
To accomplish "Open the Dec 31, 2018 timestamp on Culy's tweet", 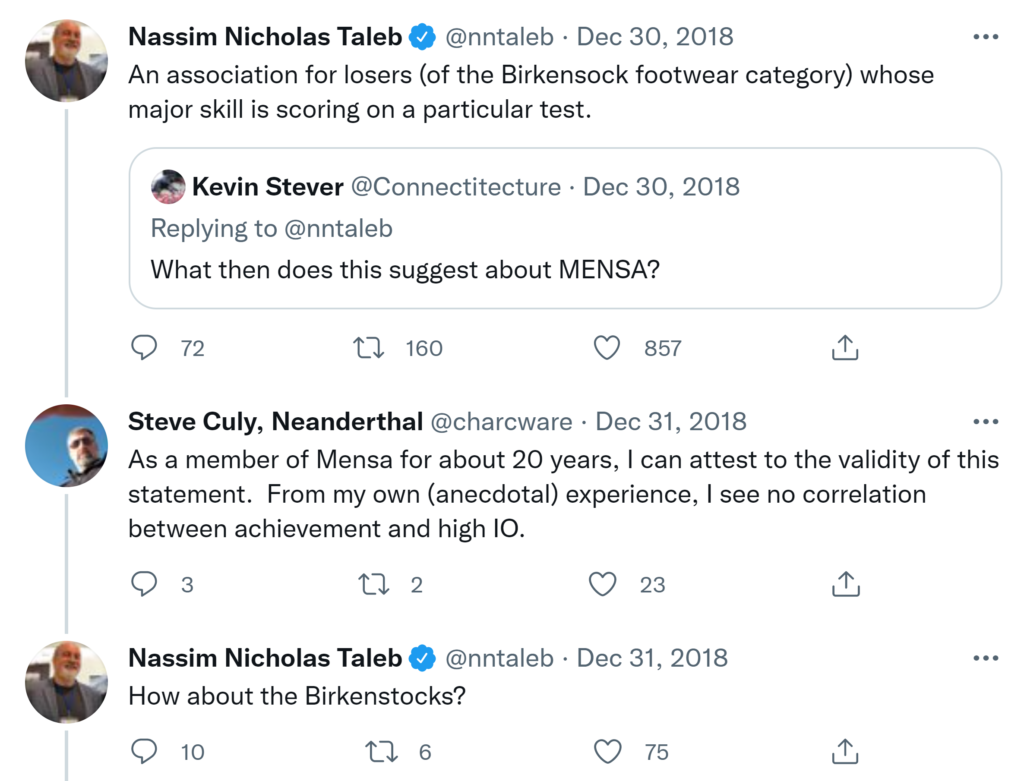I will (x=671, y=421).
